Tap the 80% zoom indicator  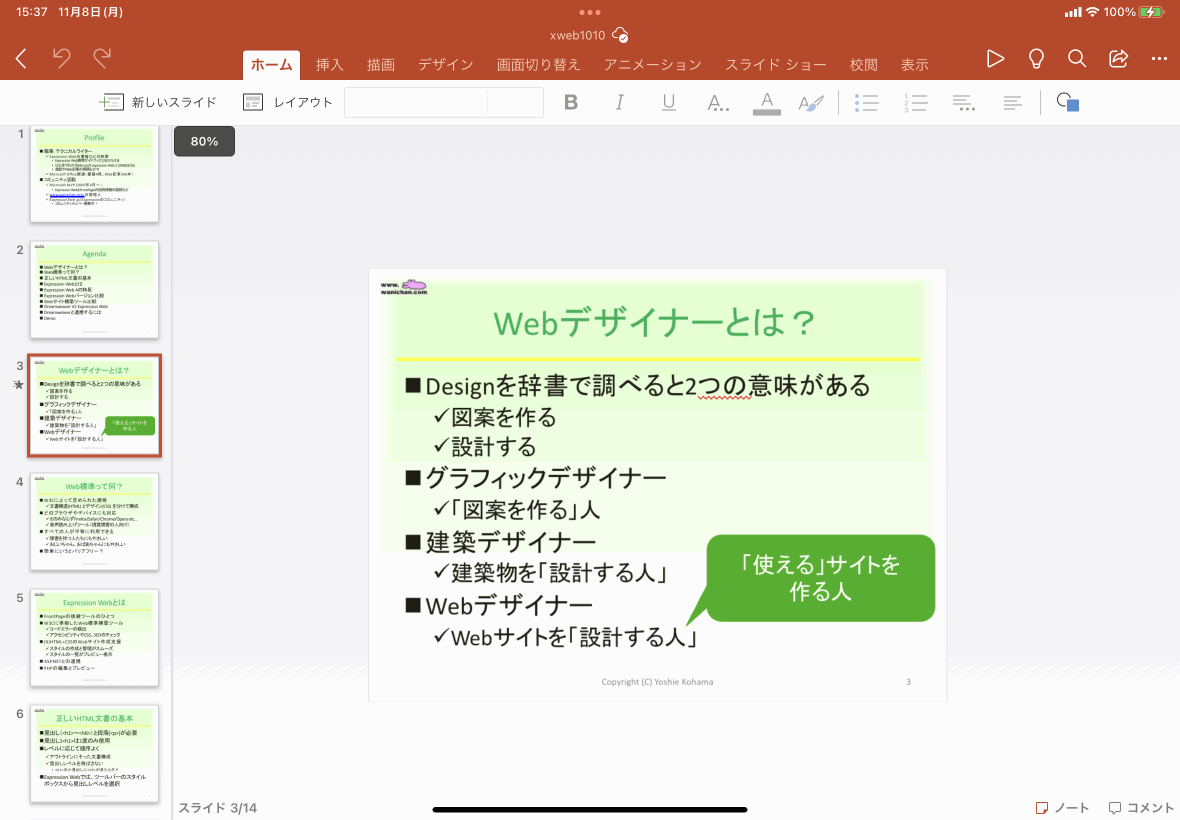coord(204,141)
